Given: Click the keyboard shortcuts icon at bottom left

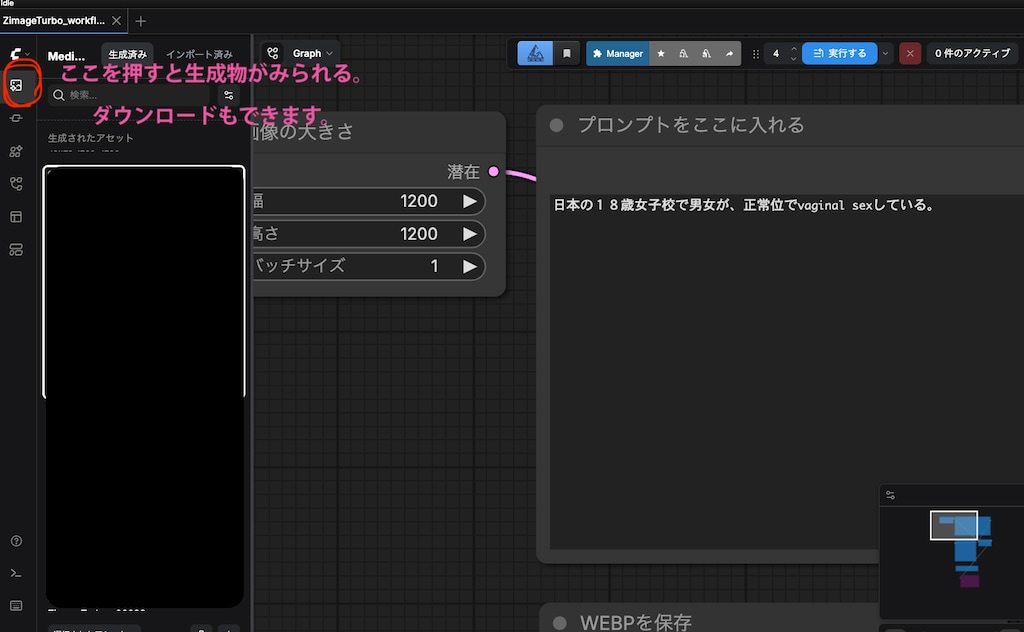Looking at the screenshot, I should (x=16, y=605).
